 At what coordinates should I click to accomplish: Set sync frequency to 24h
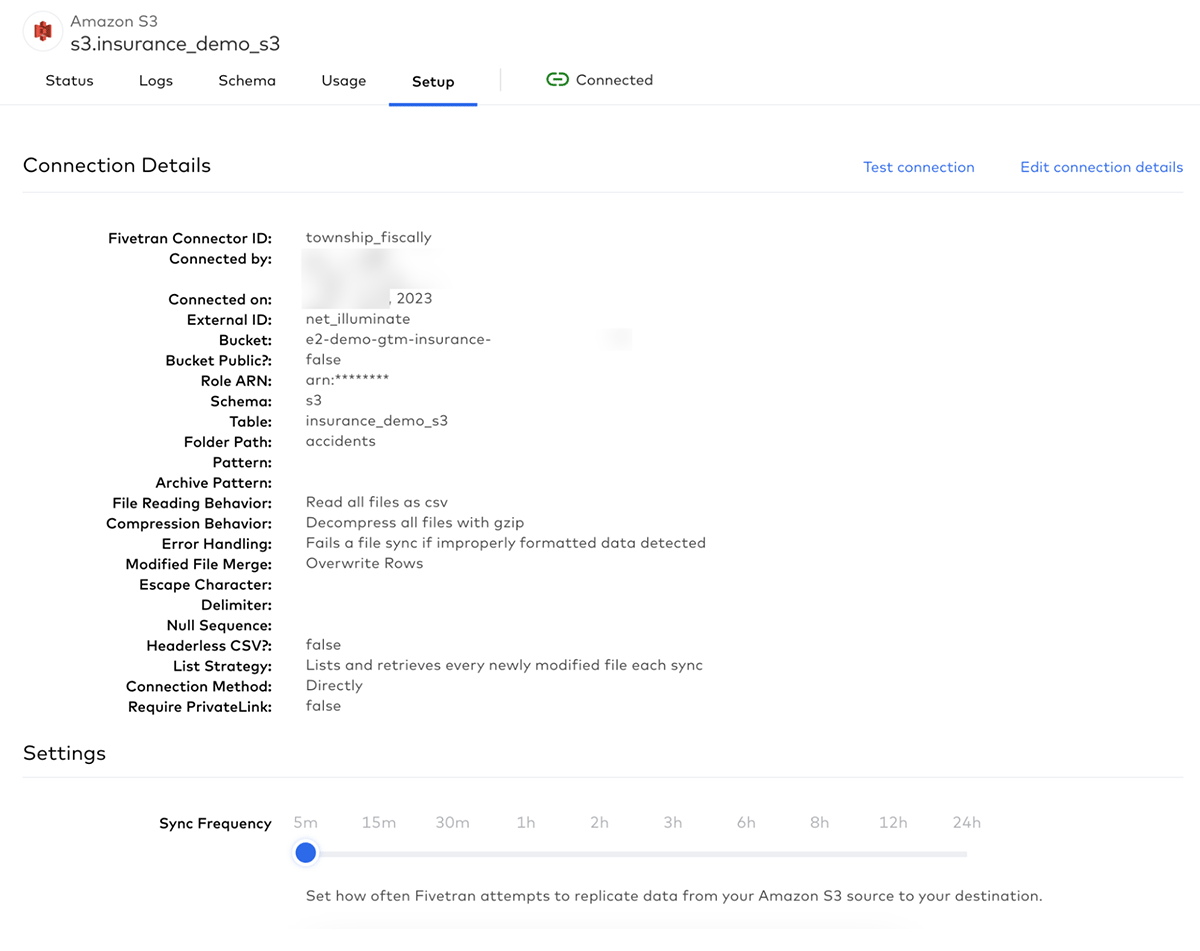point(966,852)
